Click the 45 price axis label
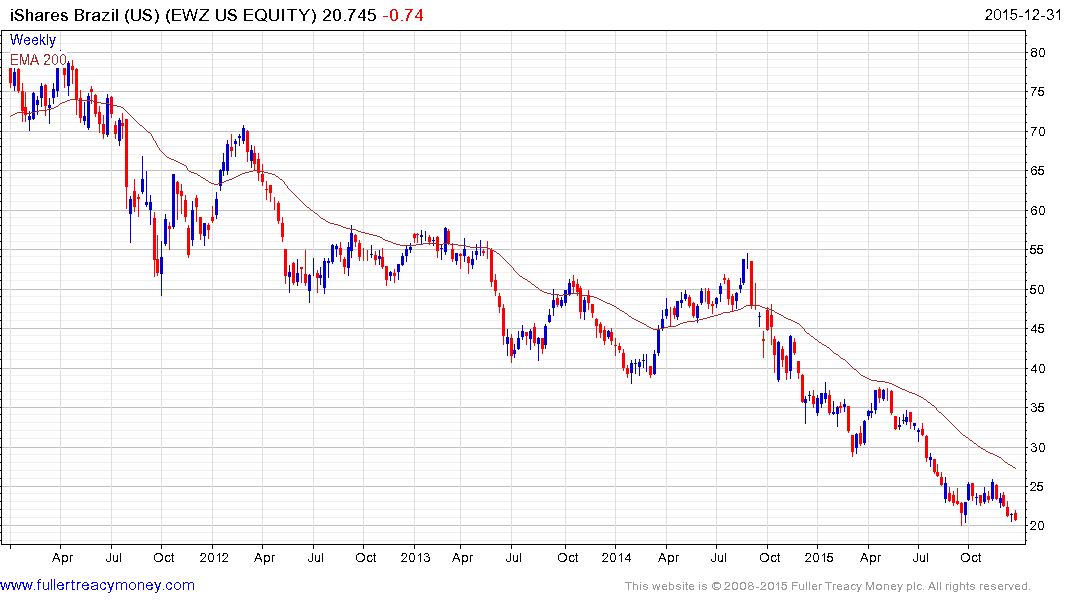This screenshot has width=1075, height=600. point(1038,329)
